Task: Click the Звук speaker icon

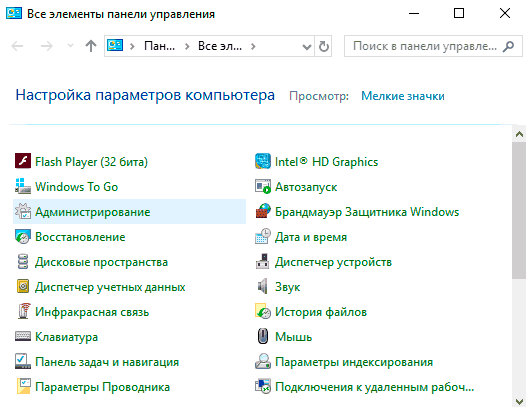Action: point(263,287)
